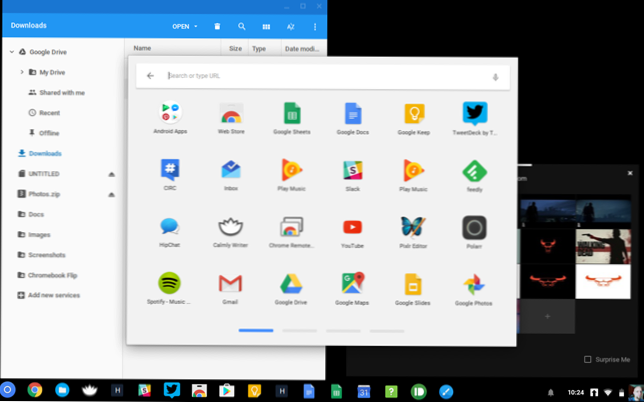Open the dropdown arrow next to OPEN
This screenshot has width=644, height=402.
coord(196,26)
